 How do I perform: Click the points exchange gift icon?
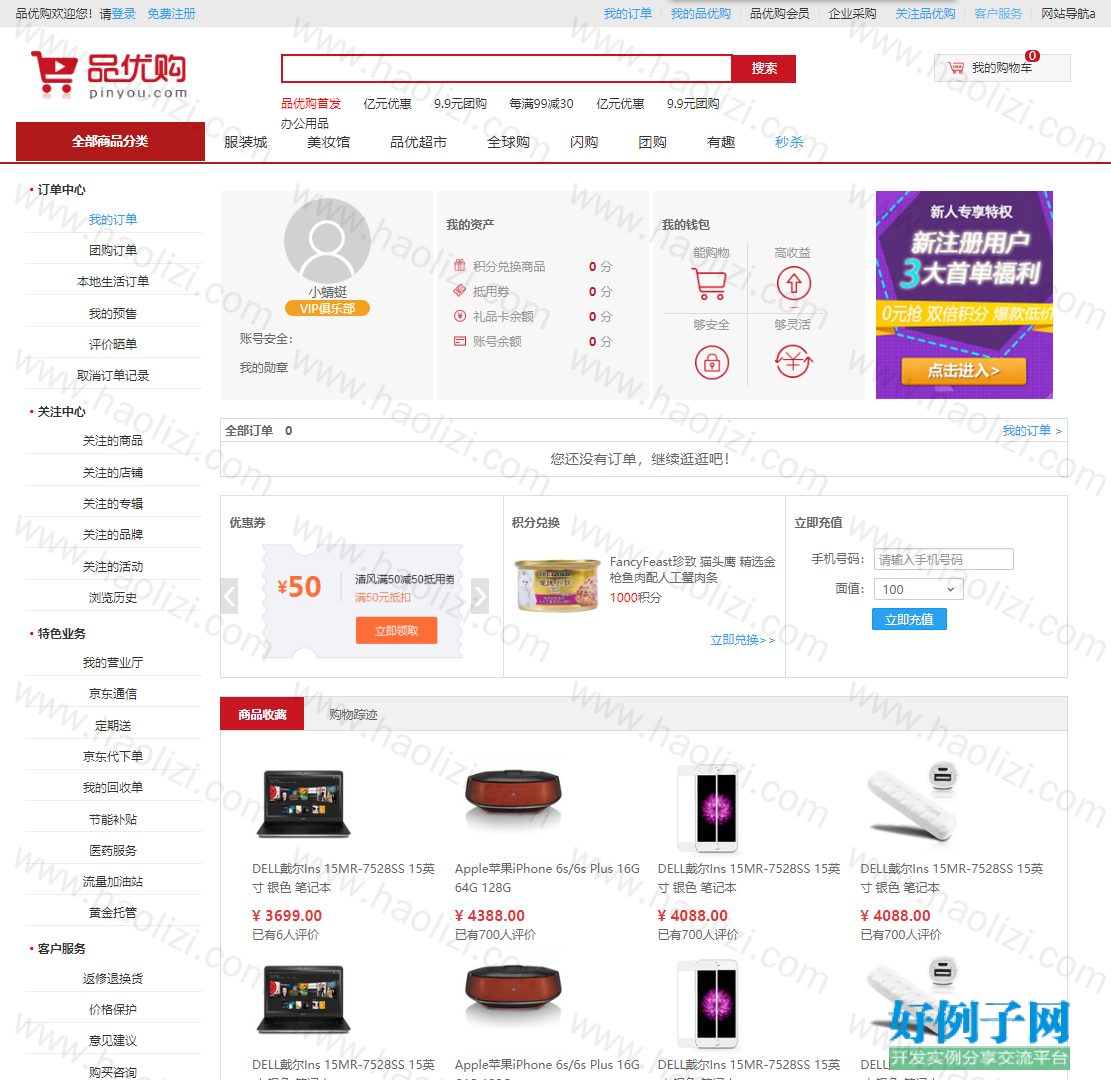pos(460,266)
